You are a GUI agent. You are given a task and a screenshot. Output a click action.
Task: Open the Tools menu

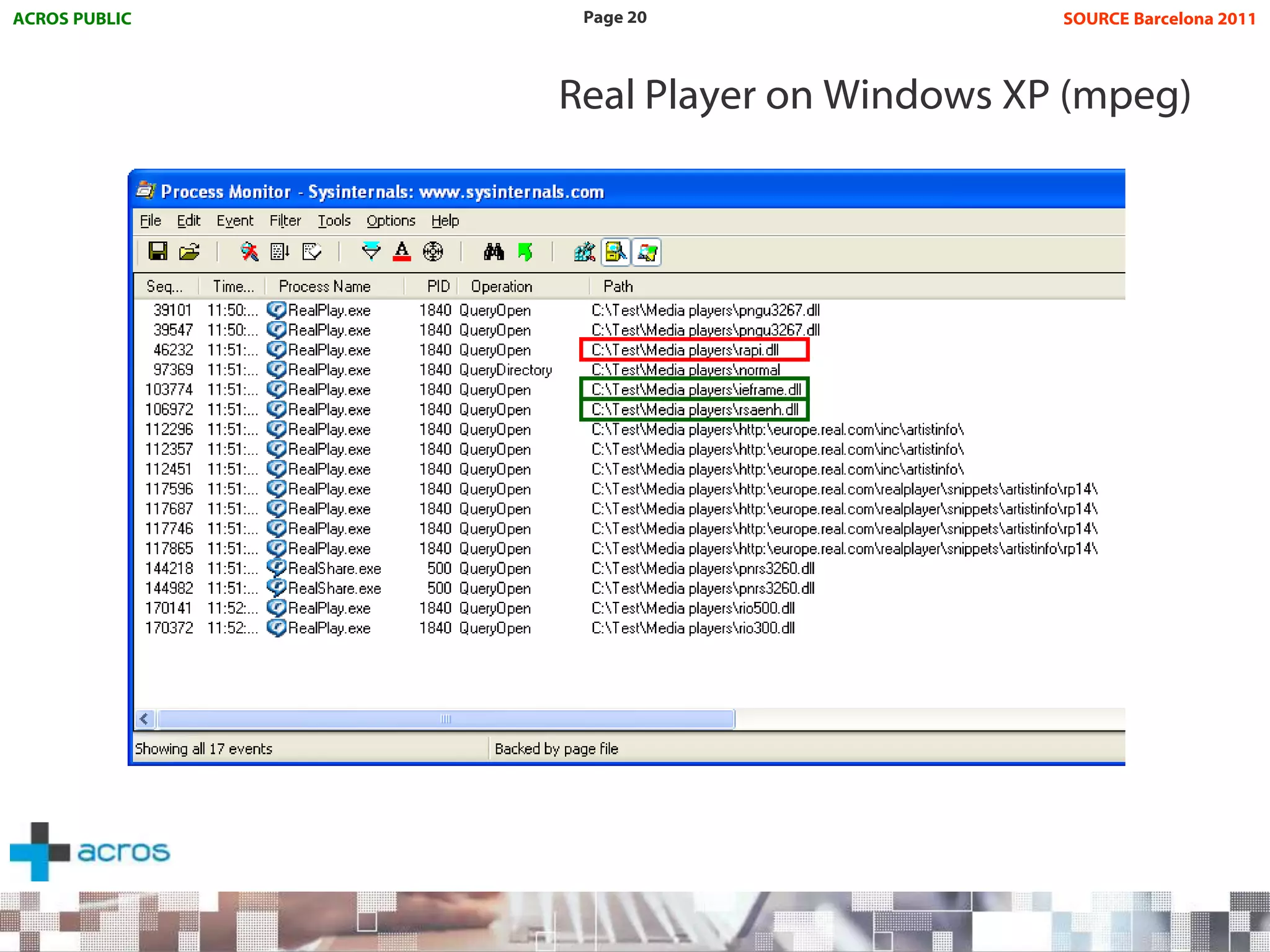tap(334, 221)
